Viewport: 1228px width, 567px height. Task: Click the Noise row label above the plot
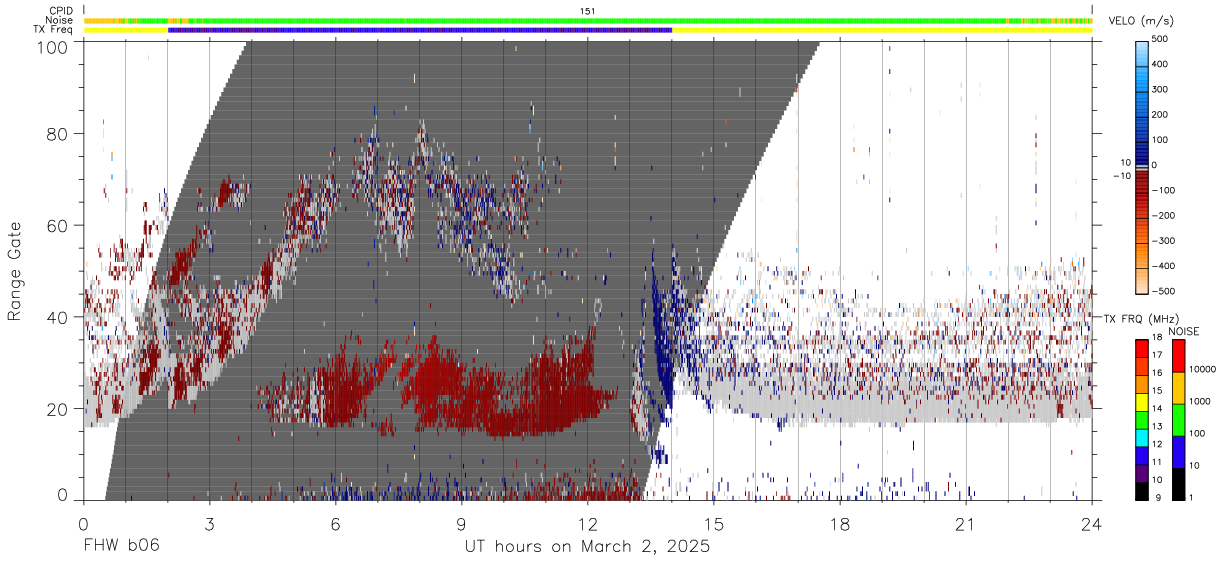click(x=59, y=20)
